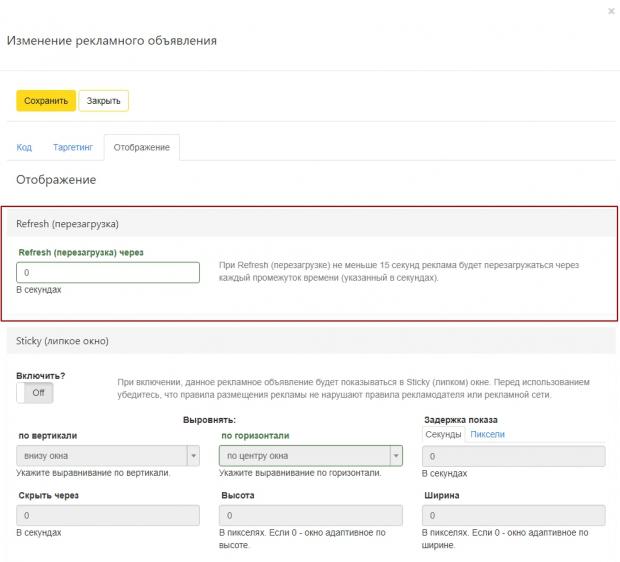Click the Высота input field
The width and height of the screenshot is (620, 562).
coord(311,515)
